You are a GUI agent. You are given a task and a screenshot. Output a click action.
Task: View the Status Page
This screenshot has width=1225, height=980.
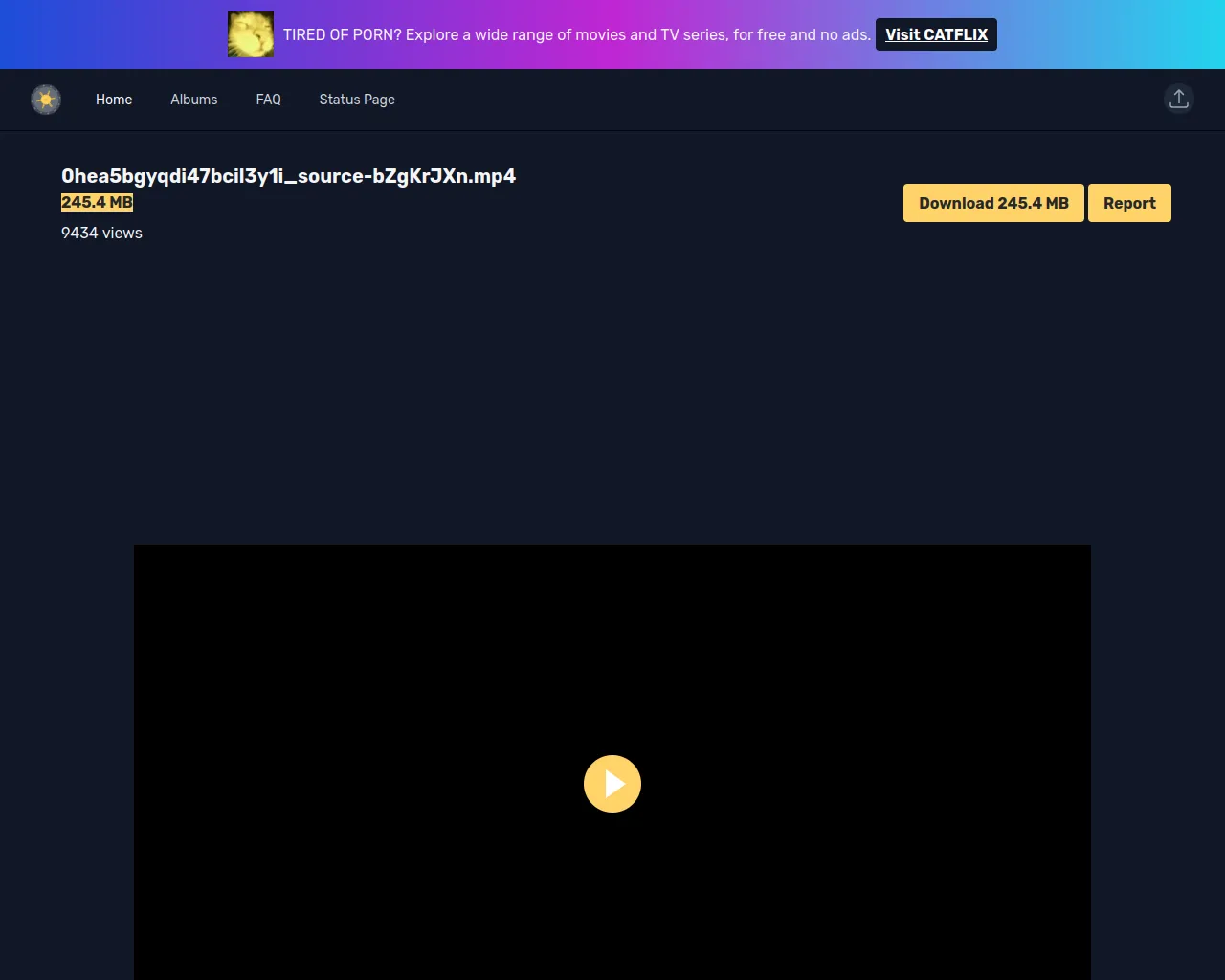coord(357,100)
